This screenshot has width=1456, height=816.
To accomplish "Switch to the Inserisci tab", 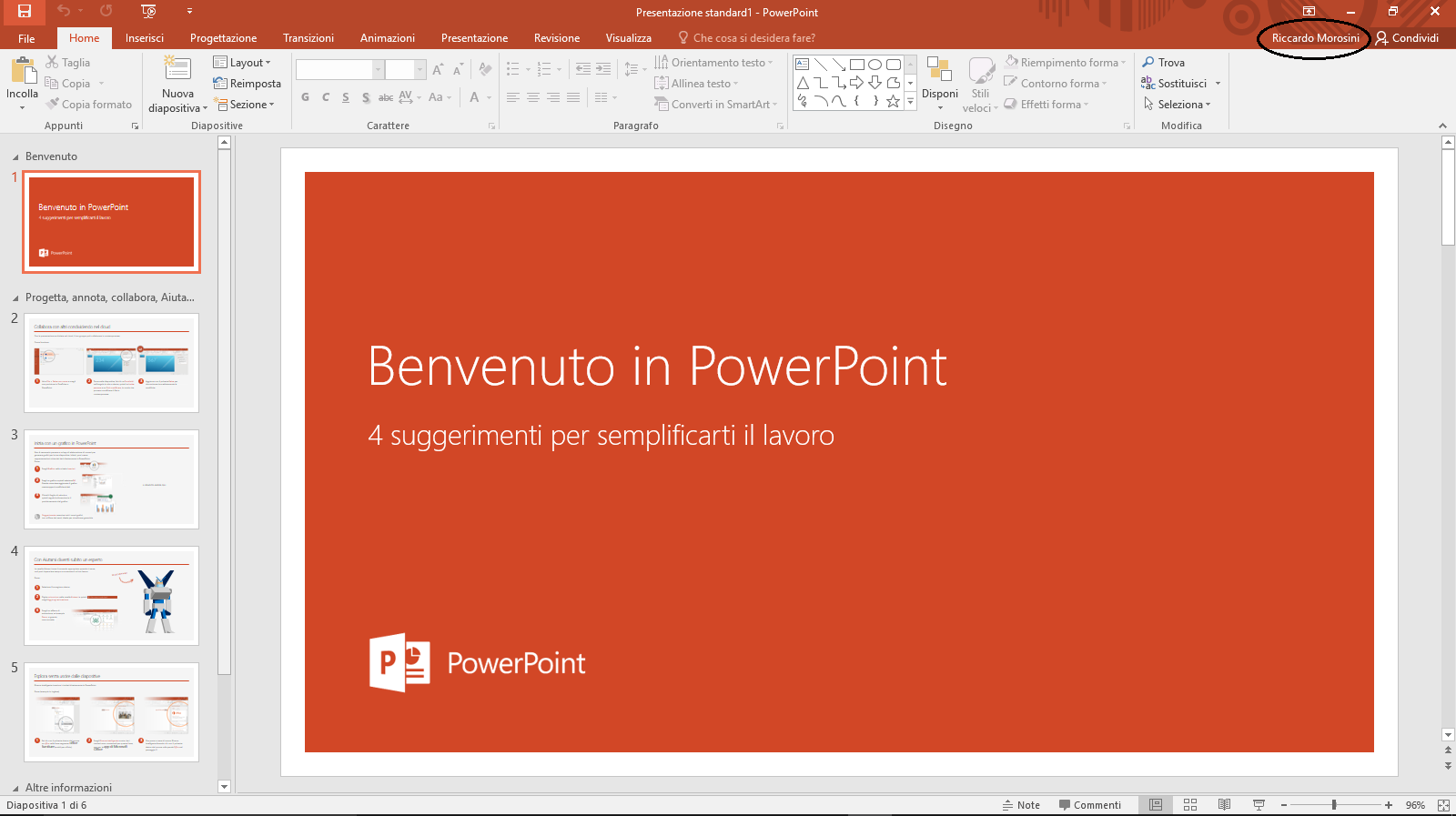I will click(145, 38).
